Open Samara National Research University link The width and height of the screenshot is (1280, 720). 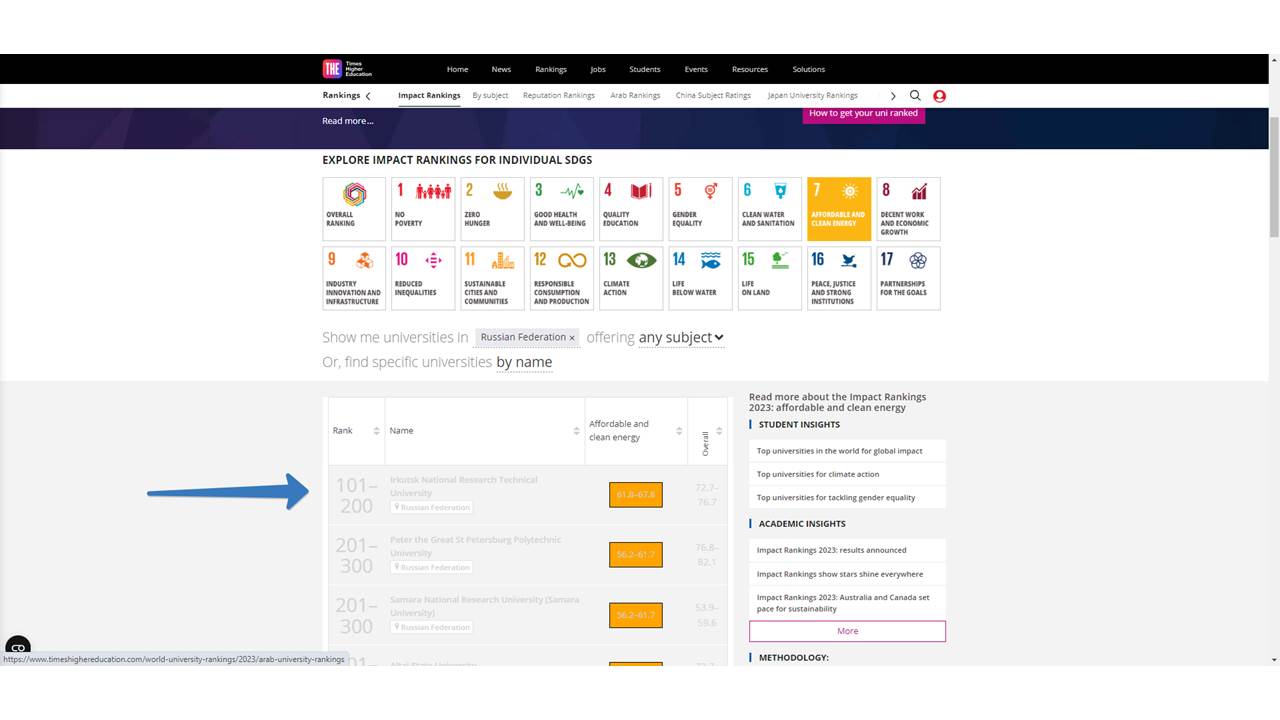tap(485, 606)
